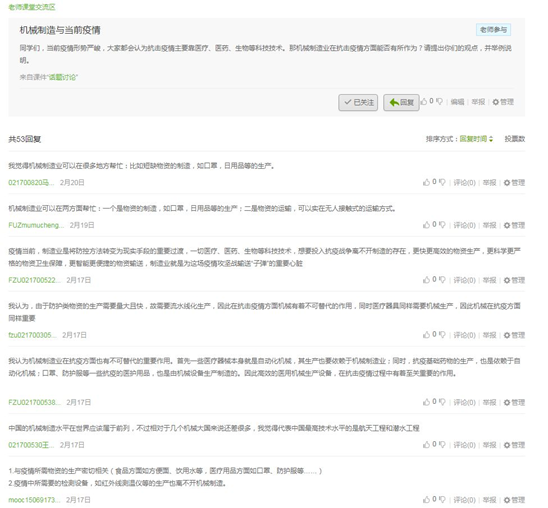Click thumbs-down icon on the main topic post
Image resolution: width=548 pixels, height=508 pixels.
[x=439, y=102]
